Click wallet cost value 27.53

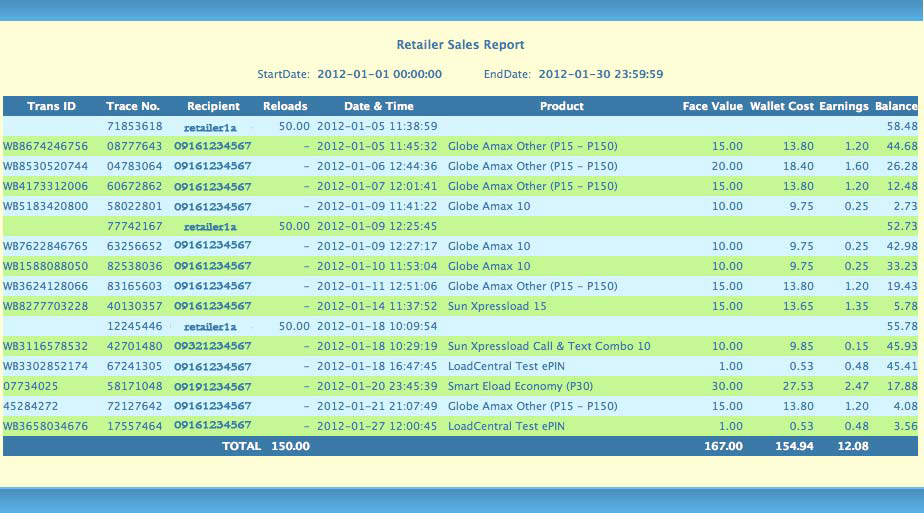coord(798,386)
